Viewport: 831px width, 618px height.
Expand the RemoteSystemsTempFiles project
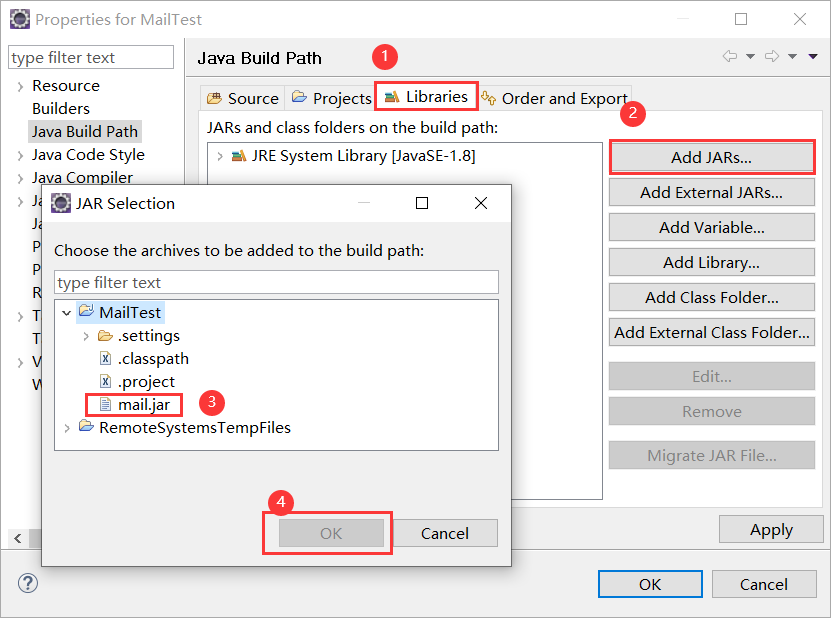tap(67, 428)
